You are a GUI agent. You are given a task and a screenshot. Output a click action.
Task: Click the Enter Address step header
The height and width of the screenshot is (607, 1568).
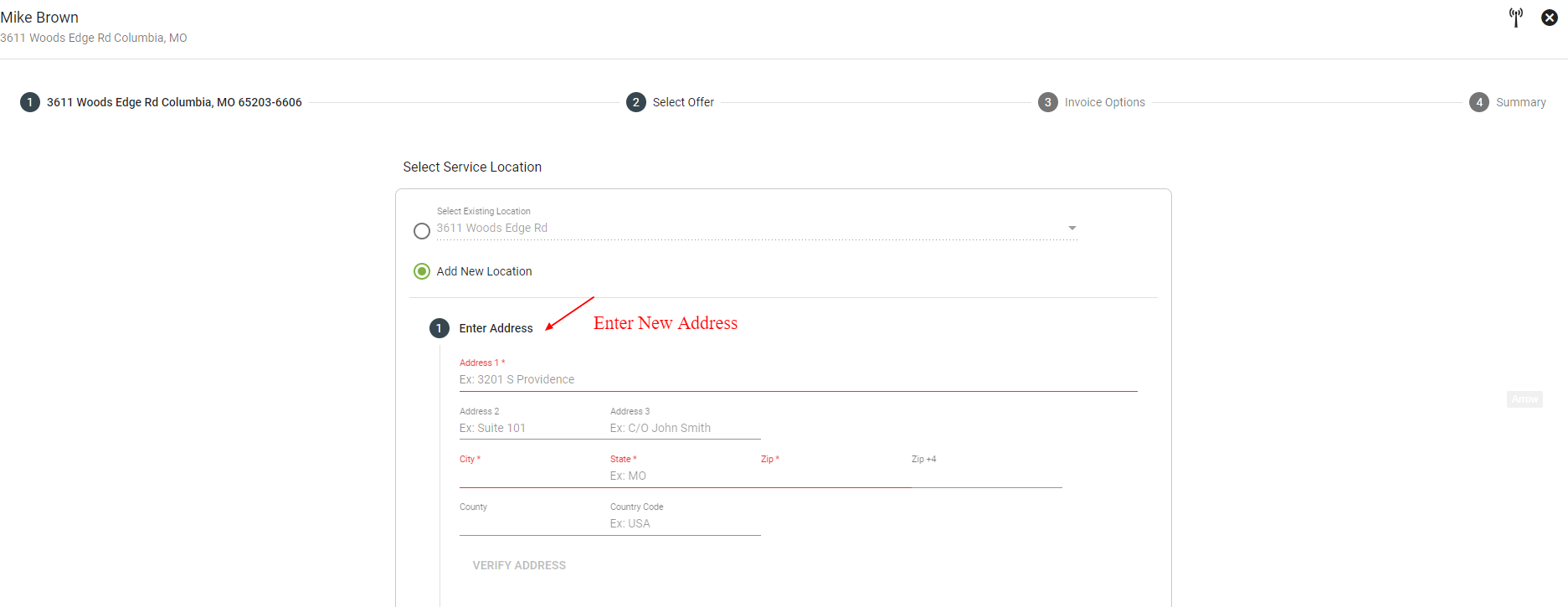(x=481, y=328)
